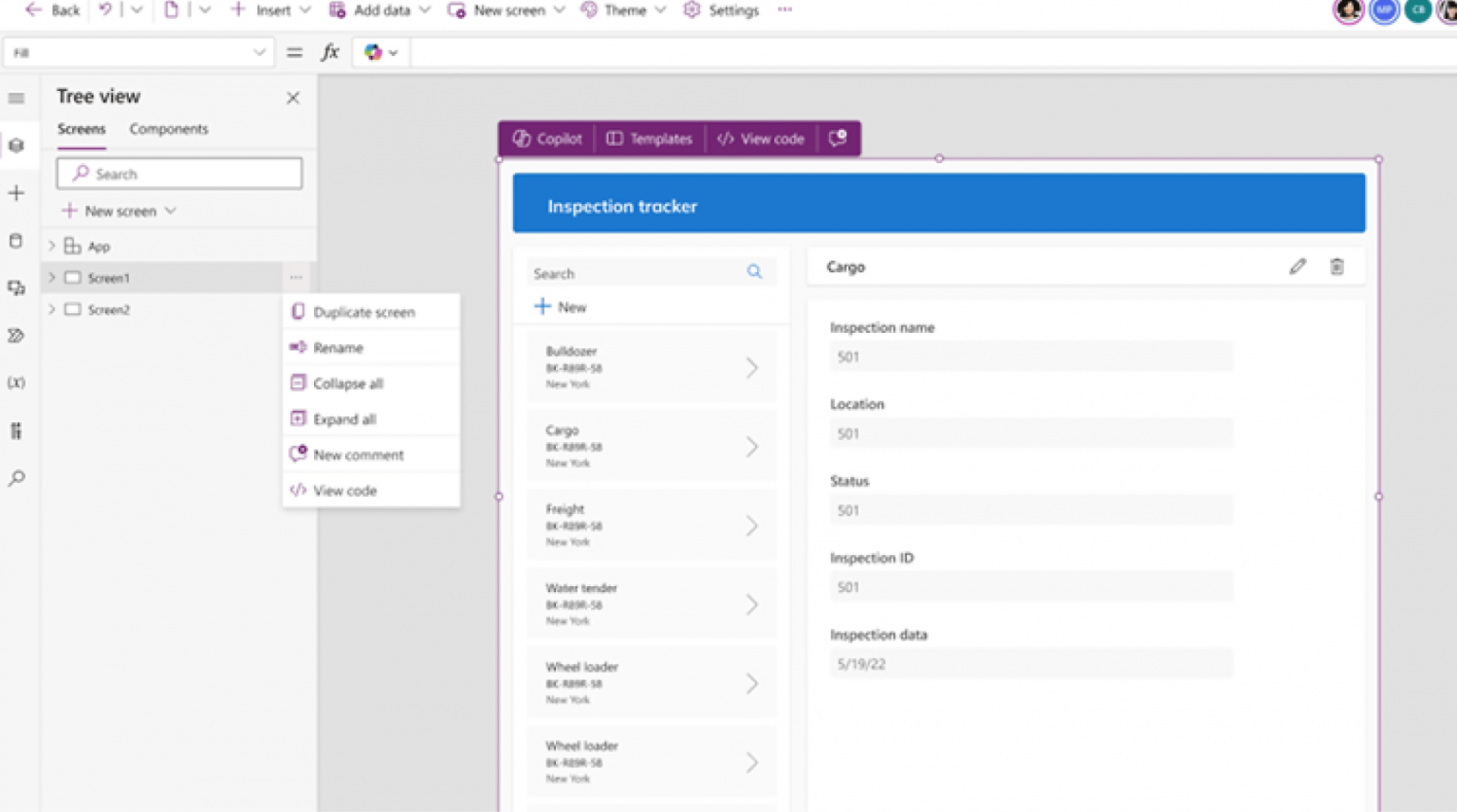Click the Search box in Tree view

click(x=179, y=174)
